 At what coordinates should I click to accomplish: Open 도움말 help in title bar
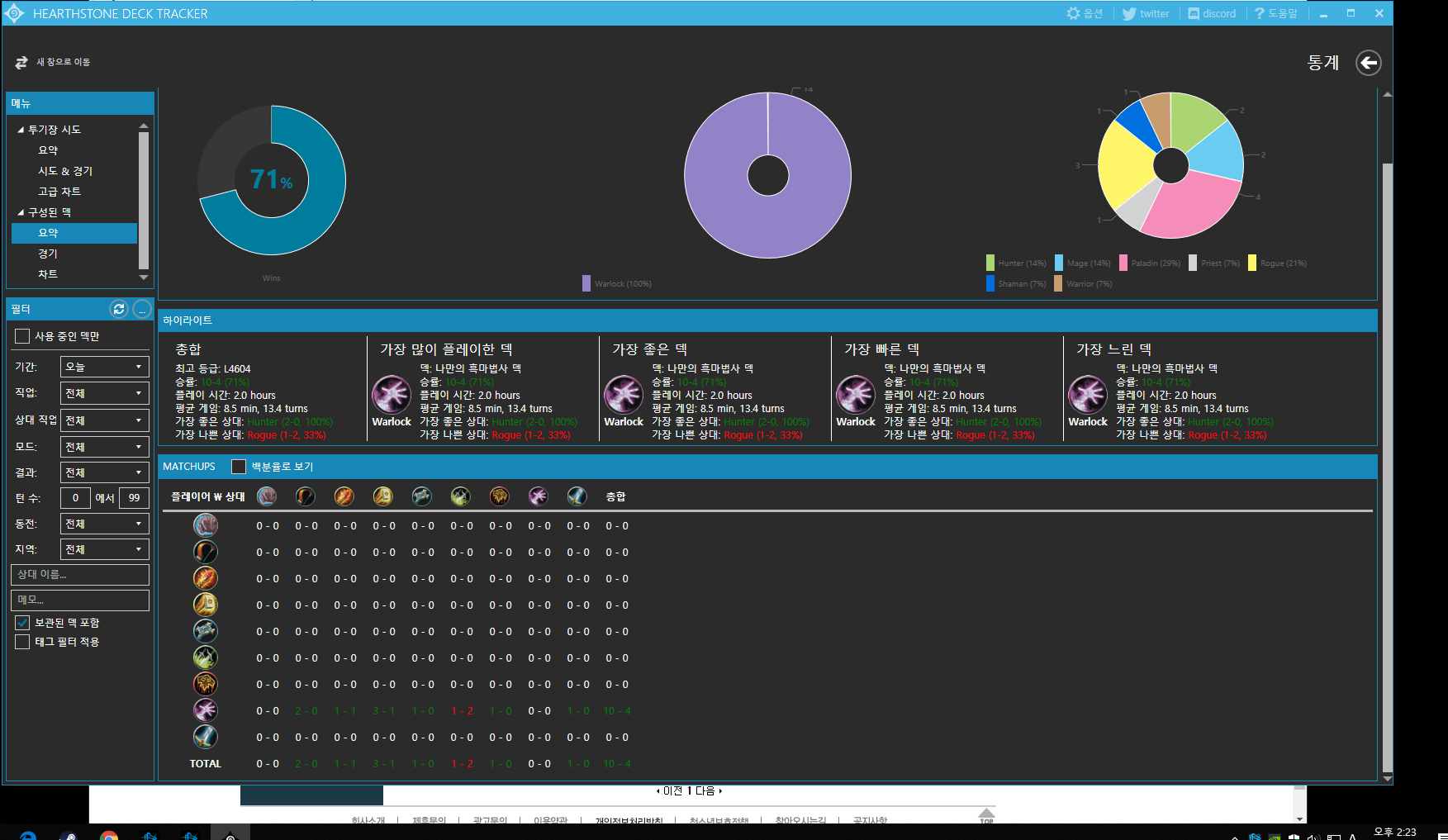pos(1275,13)
